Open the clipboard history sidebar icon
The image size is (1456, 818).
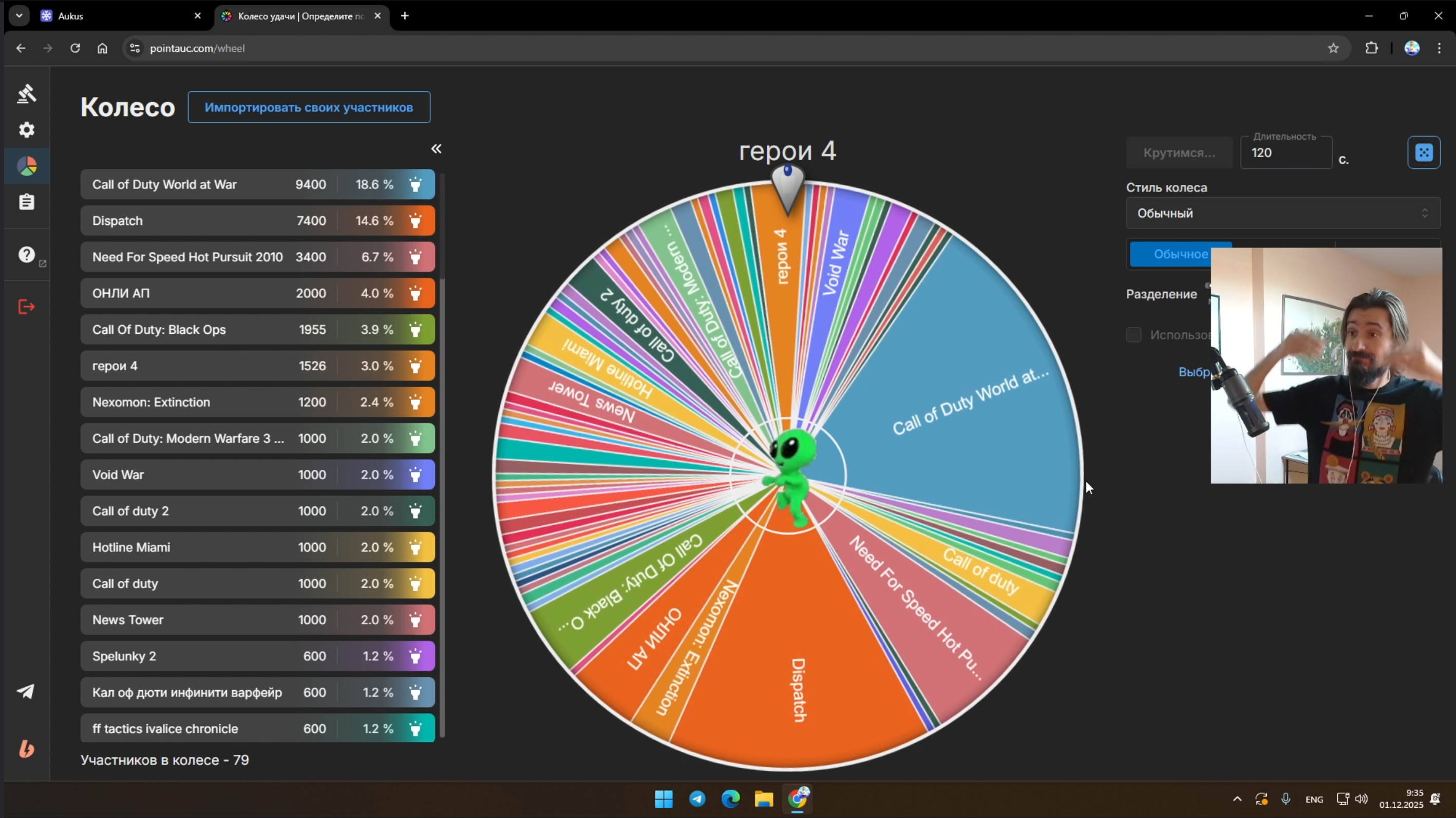pyautogui.click(x=27, y=202)
